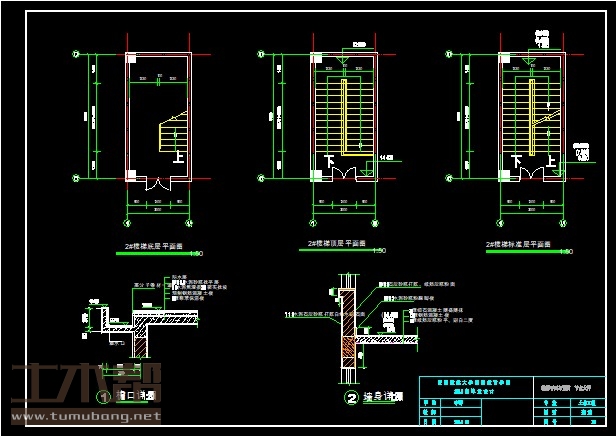Click the circled 2 wall detail marker
Screen dimensions: 616x436
[351, 397]
